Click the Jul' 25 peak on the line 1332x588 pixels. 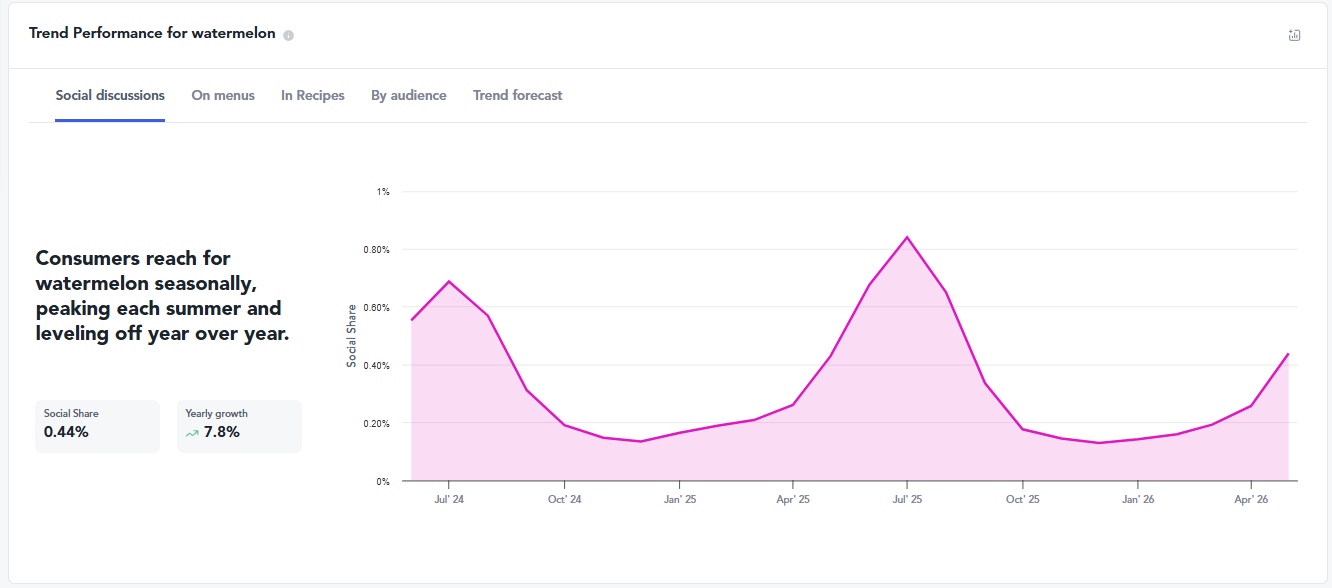(907, 237)
